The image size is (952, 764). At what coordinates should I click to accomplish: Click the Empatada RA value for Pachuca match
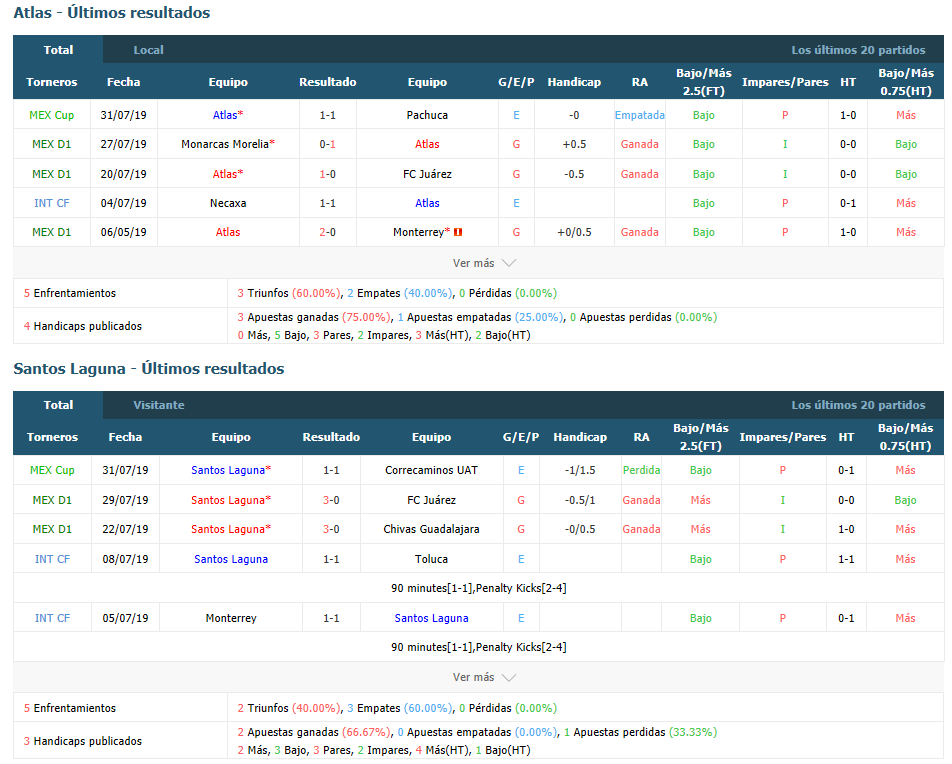point(639,115)
